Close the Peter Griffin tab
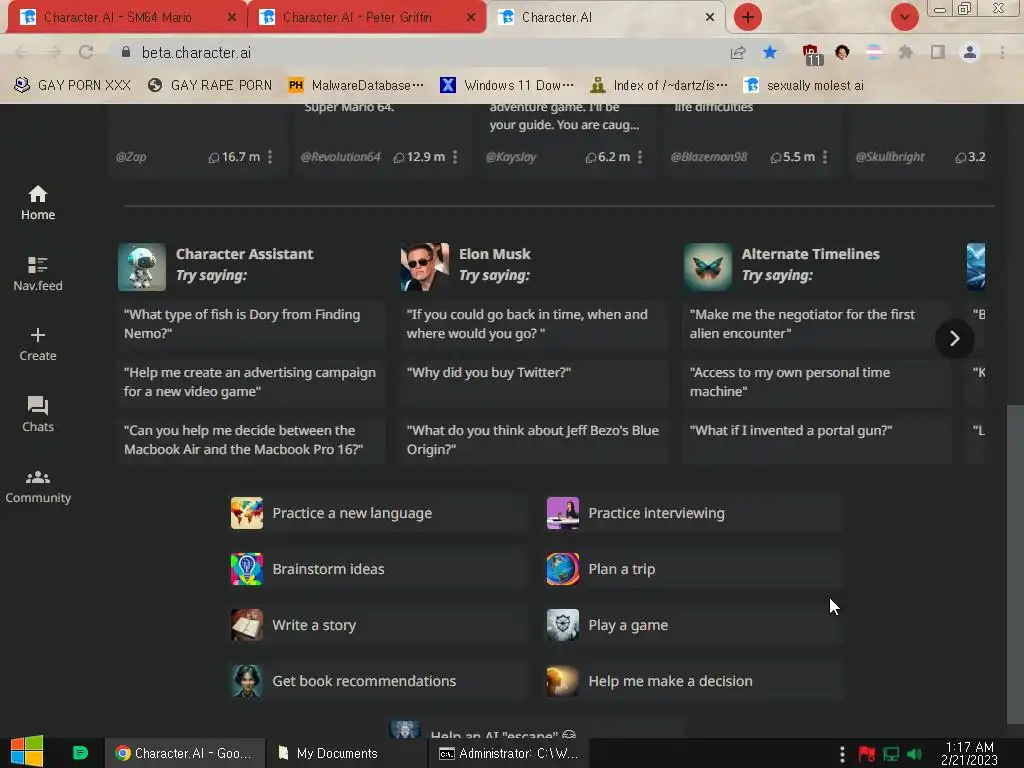The width and height of the screenshot is (1024, 768). [x=471, y=18]
